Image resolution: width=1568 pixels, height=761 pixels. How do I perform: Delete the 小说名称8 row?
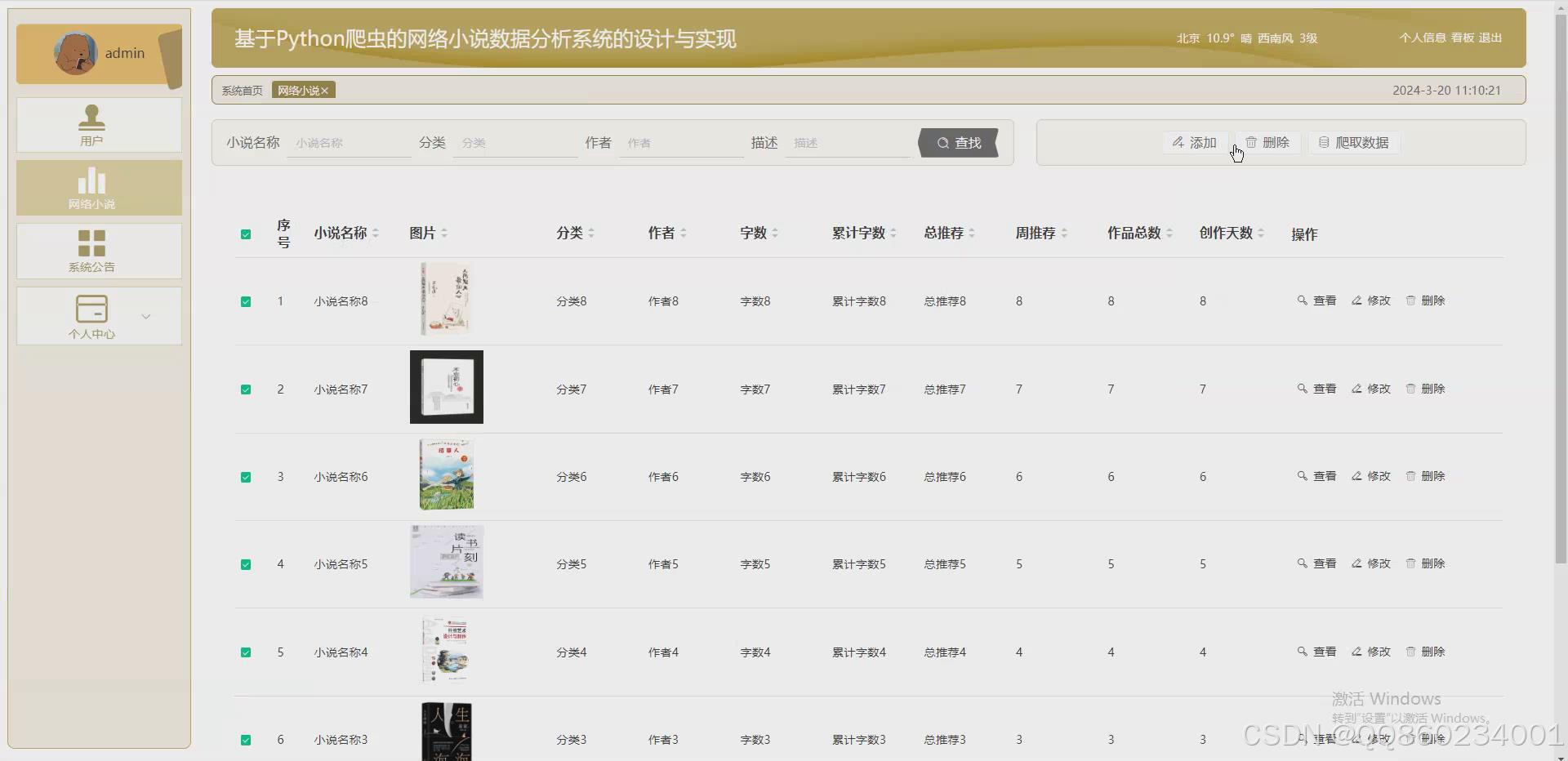pyautogui.click(x=1425, y=300)
